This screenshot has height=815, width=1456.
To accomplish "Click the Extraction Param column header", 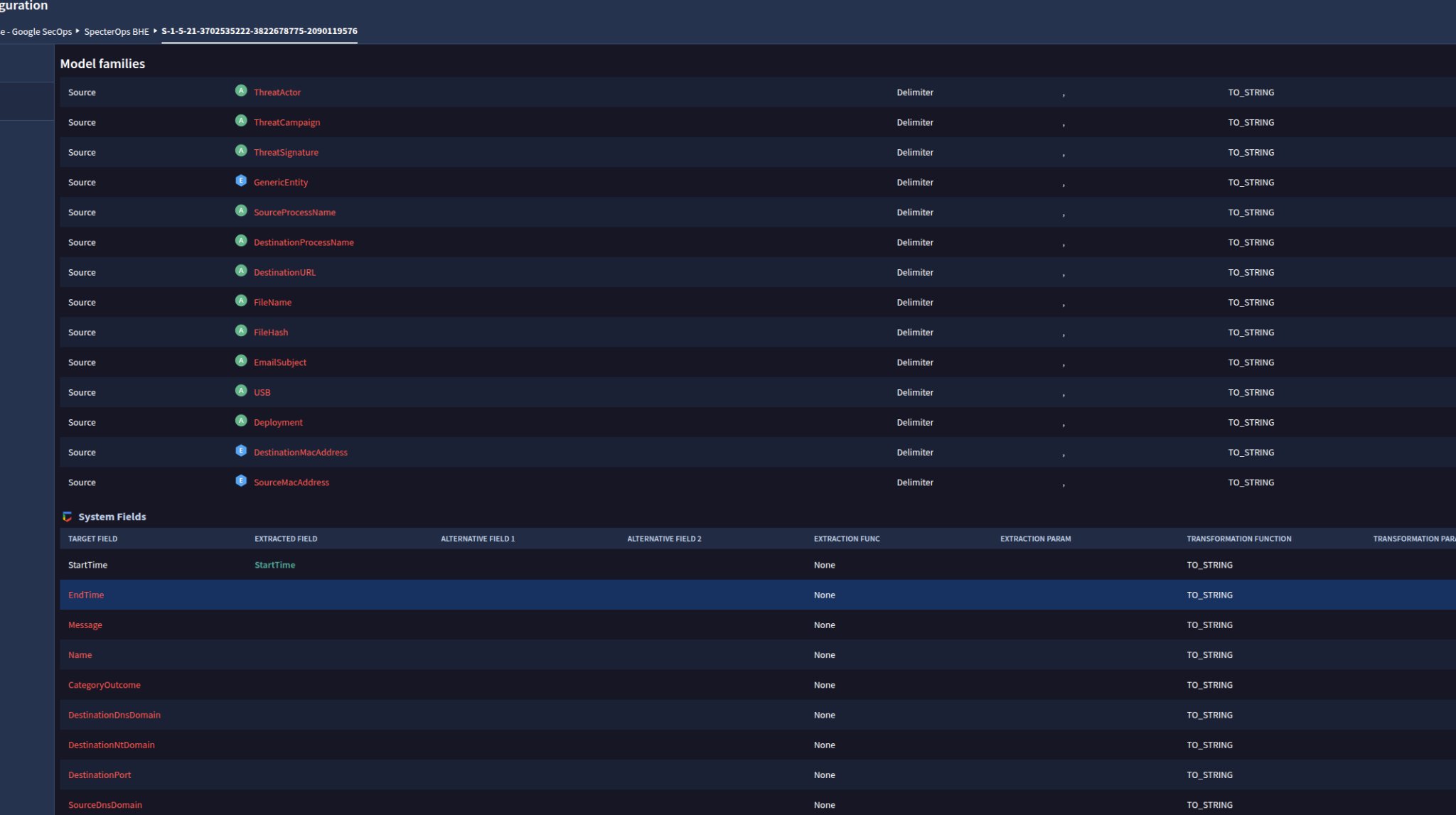I will [x=1035, y=539].
